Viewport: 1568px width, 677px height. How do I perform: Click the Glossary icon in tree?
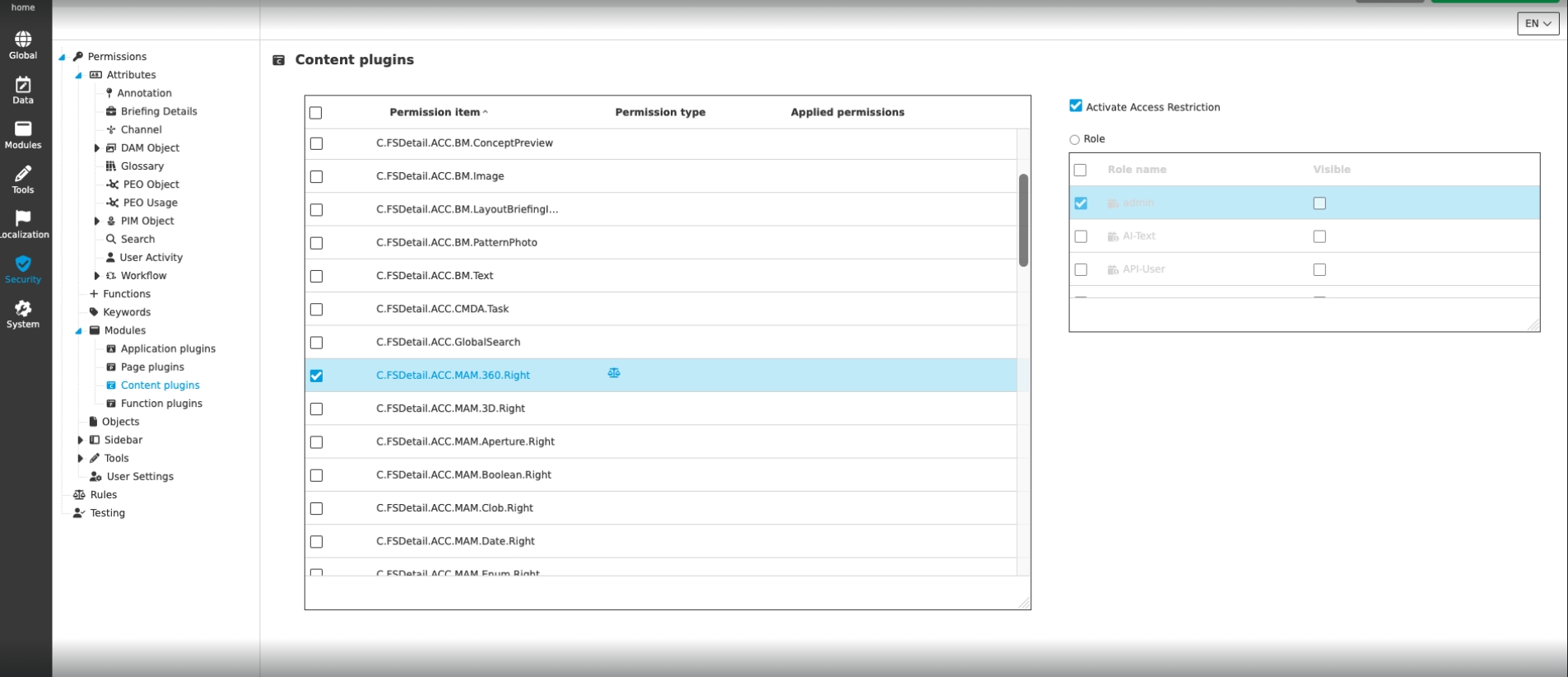tap(111, 166)
